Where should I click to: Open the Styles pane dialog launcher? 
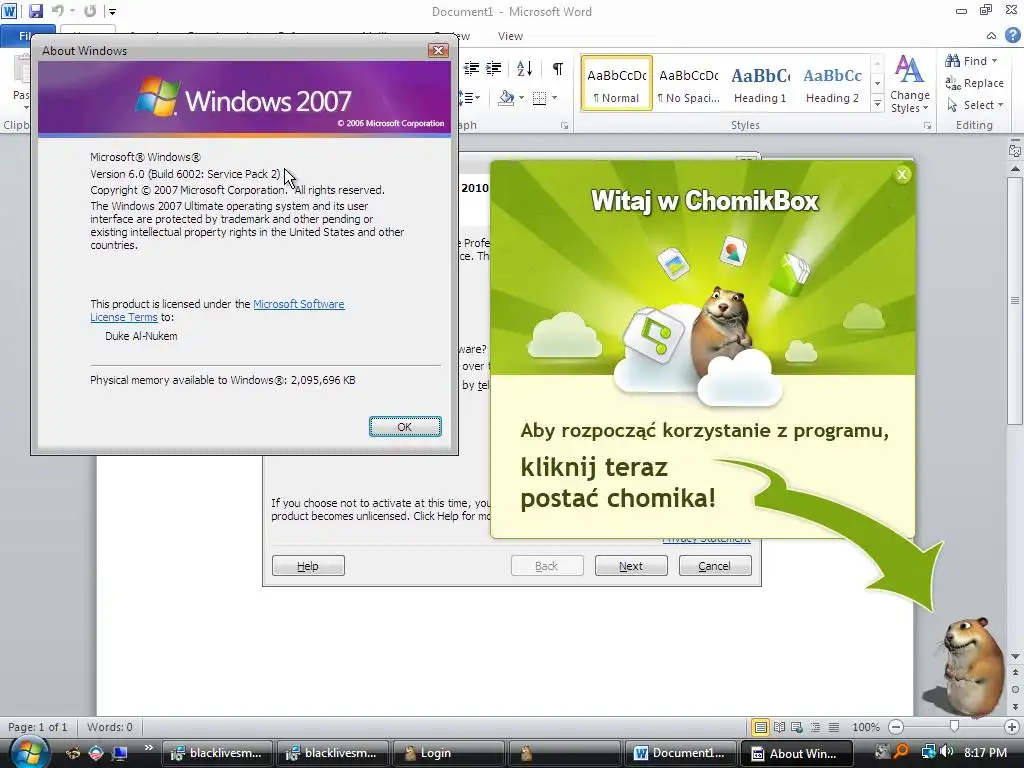click(x=927, y=125)
